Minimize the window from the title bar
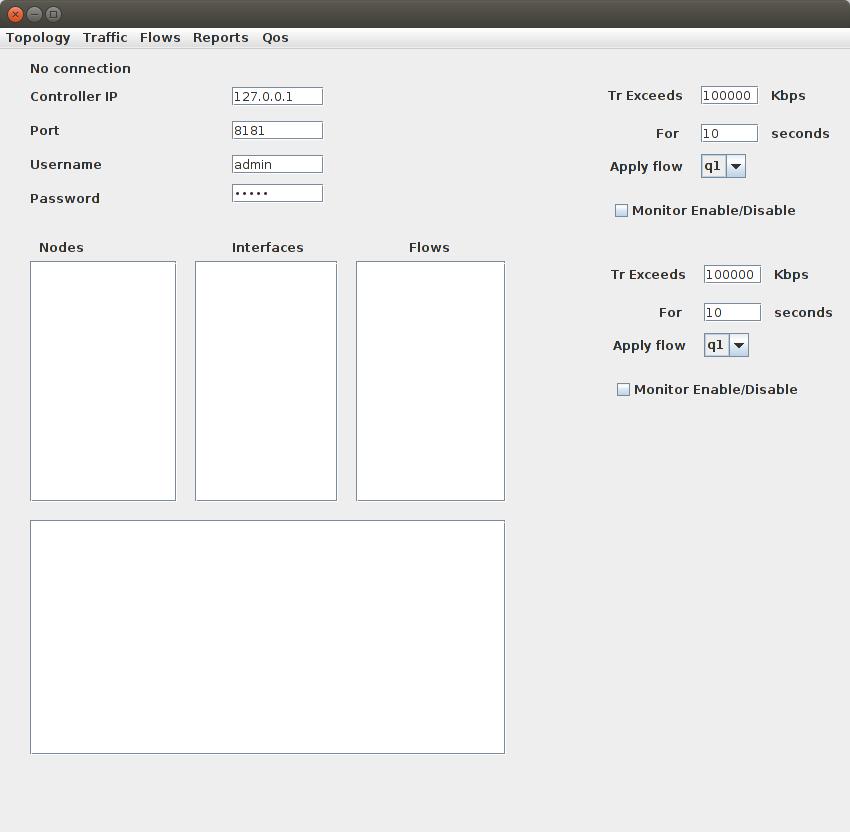850x832 pixels. point(35,14)
